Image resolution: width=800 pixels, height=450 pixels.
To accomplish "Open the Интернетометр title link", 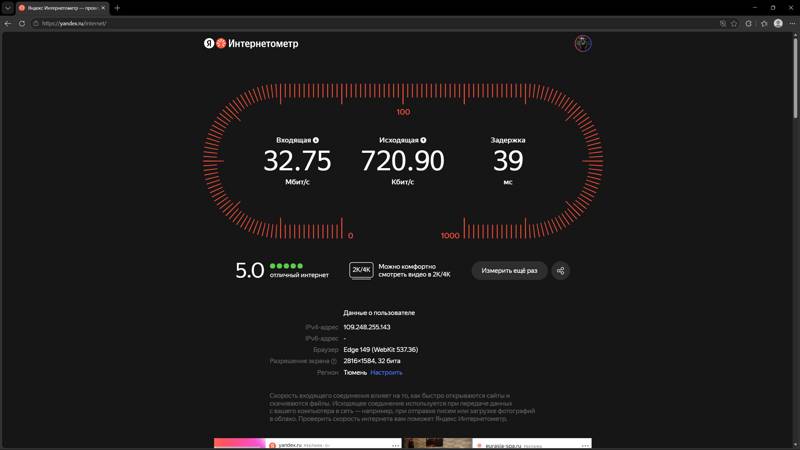I will click(x=263, y=43).
